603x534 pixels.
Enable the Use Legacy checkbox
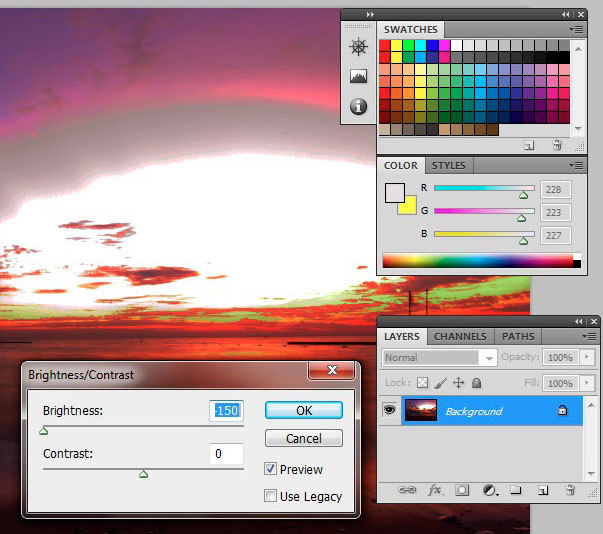pyautogui.click(x=271, y=496)
